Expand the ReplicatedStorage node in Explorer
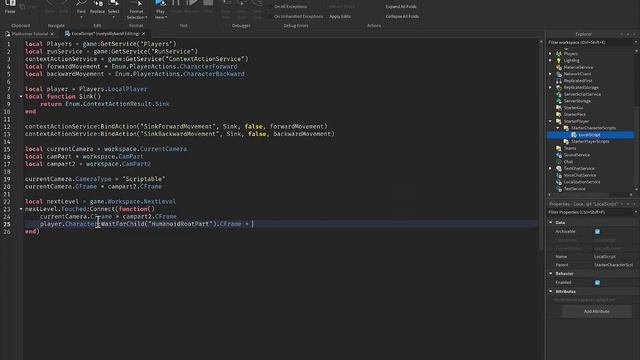This screenshot has width=640, height=360. pyautogui.click(x=550, y=87)
